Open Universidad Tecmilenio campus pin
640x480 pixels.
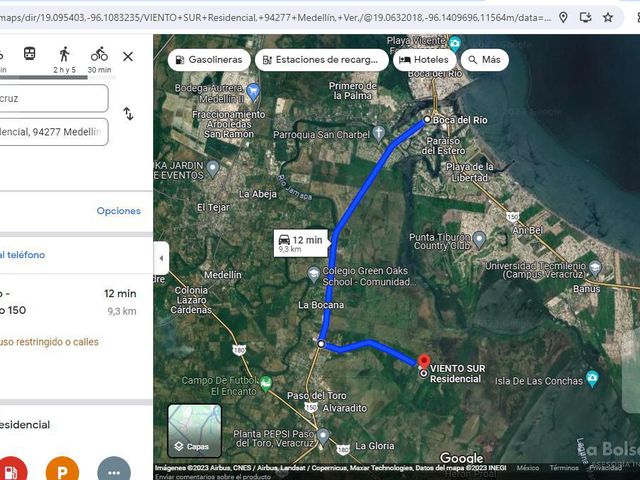pos(595,267)
